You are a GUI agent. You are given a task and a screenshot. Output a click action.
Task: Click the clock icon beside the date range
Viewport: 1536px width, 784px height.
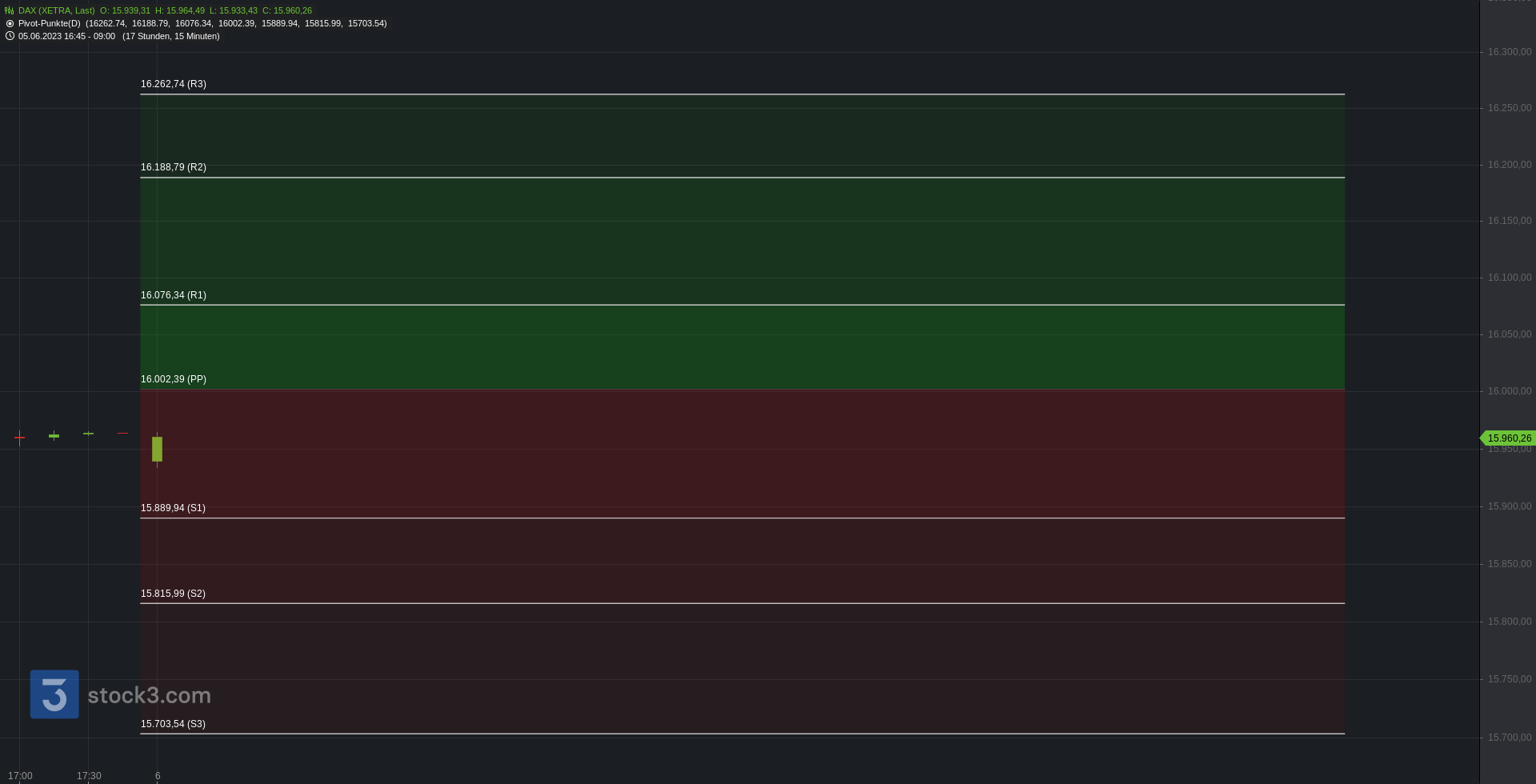click(x=10, y=36)
